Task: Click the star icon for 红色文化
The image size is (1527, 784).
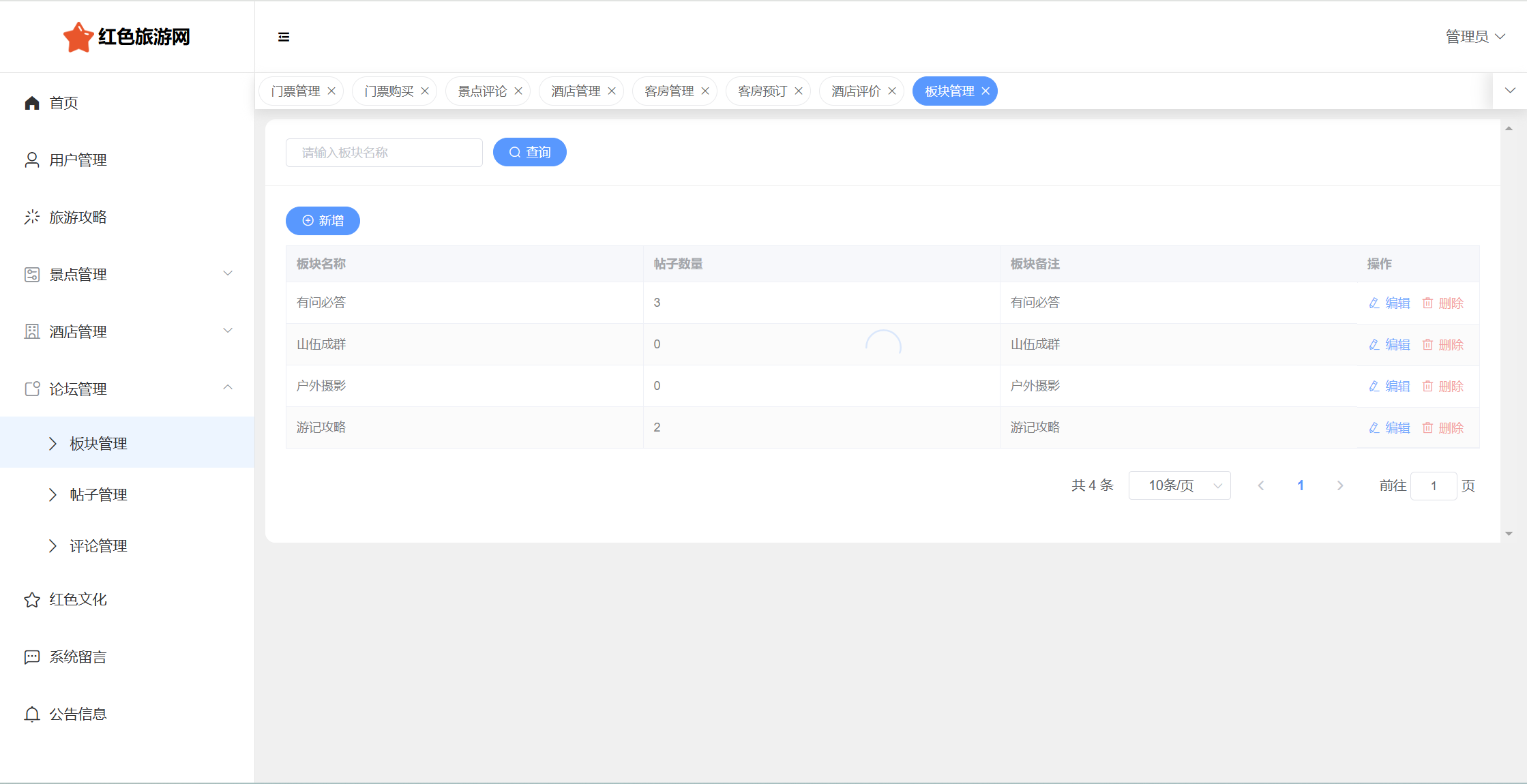Action: 32,600
